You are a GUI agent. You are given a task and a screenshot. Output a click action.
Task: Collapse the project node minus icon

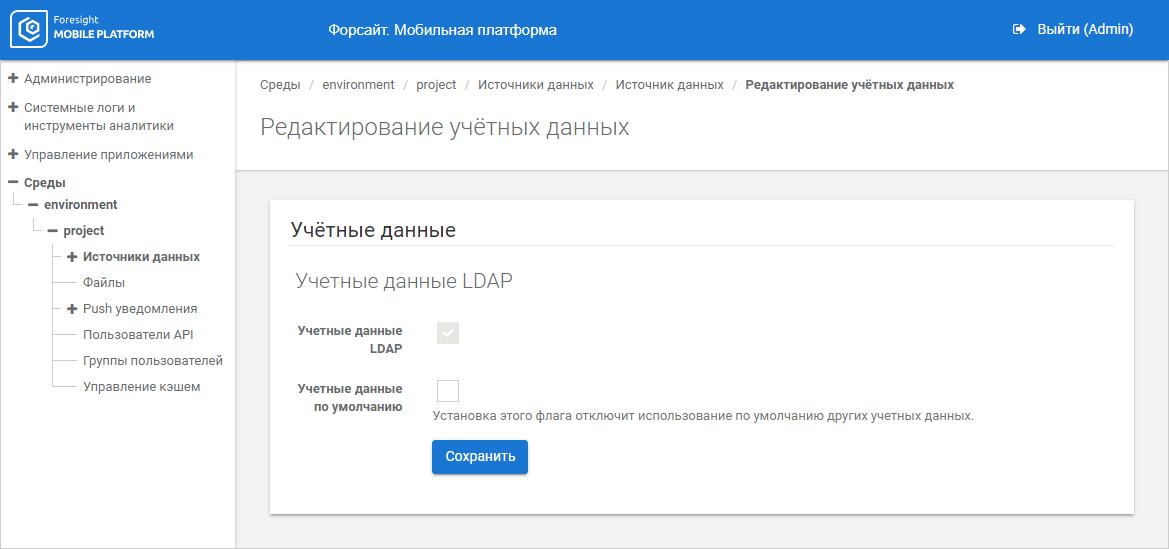coord(52,231)
